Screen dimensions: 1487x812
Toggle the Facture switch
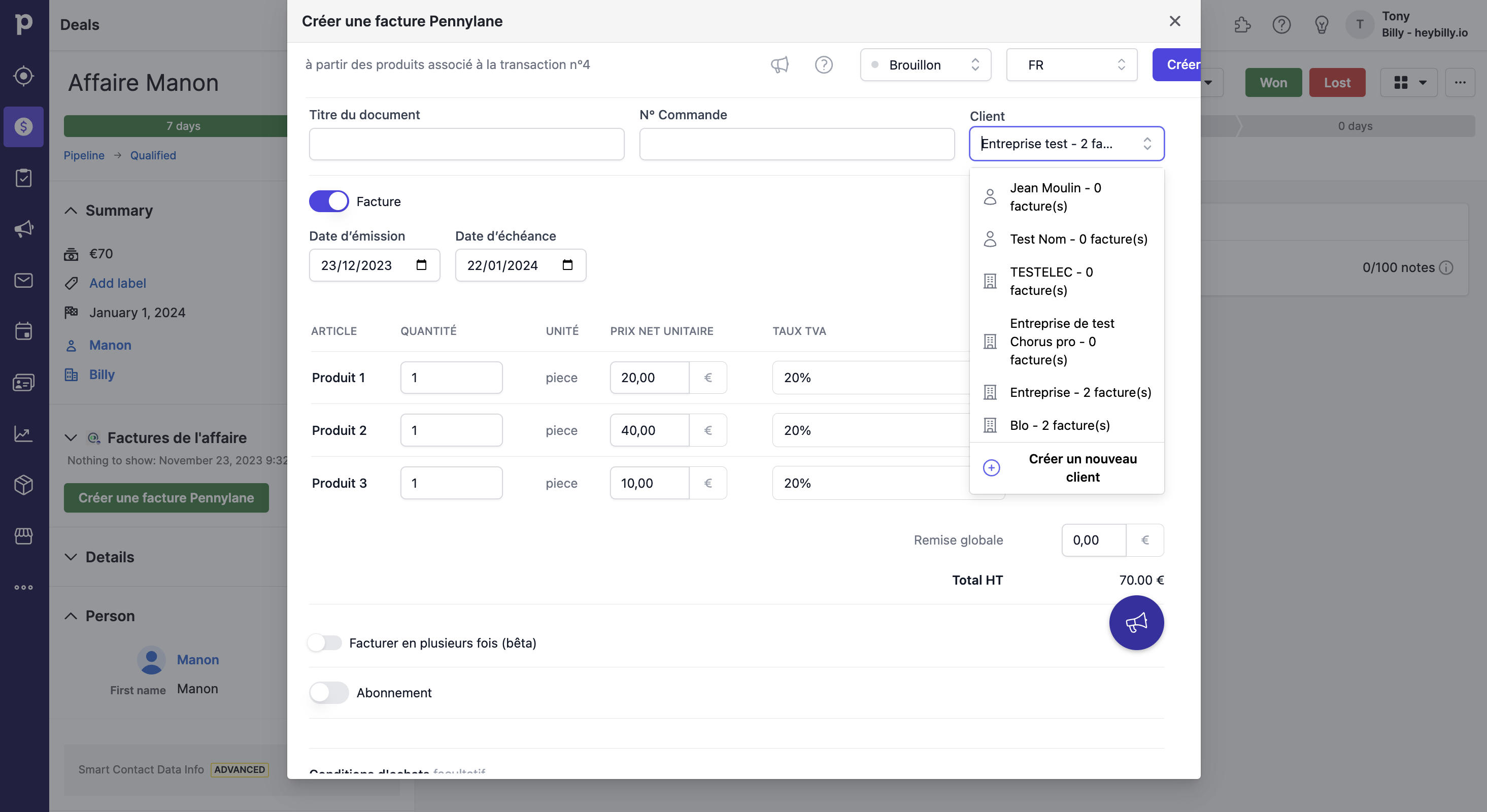click(329, 201)
